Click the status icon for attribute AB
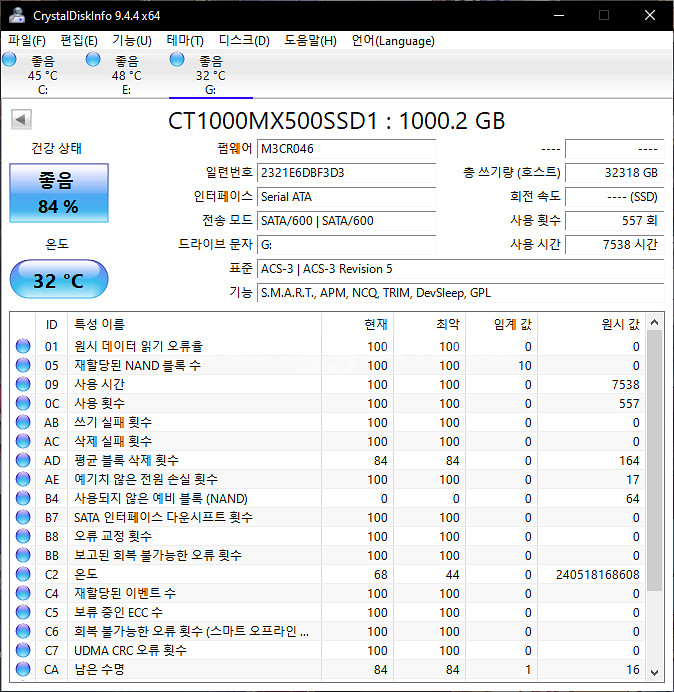Screen dimensions: 674x692 [x=23, y=422]
